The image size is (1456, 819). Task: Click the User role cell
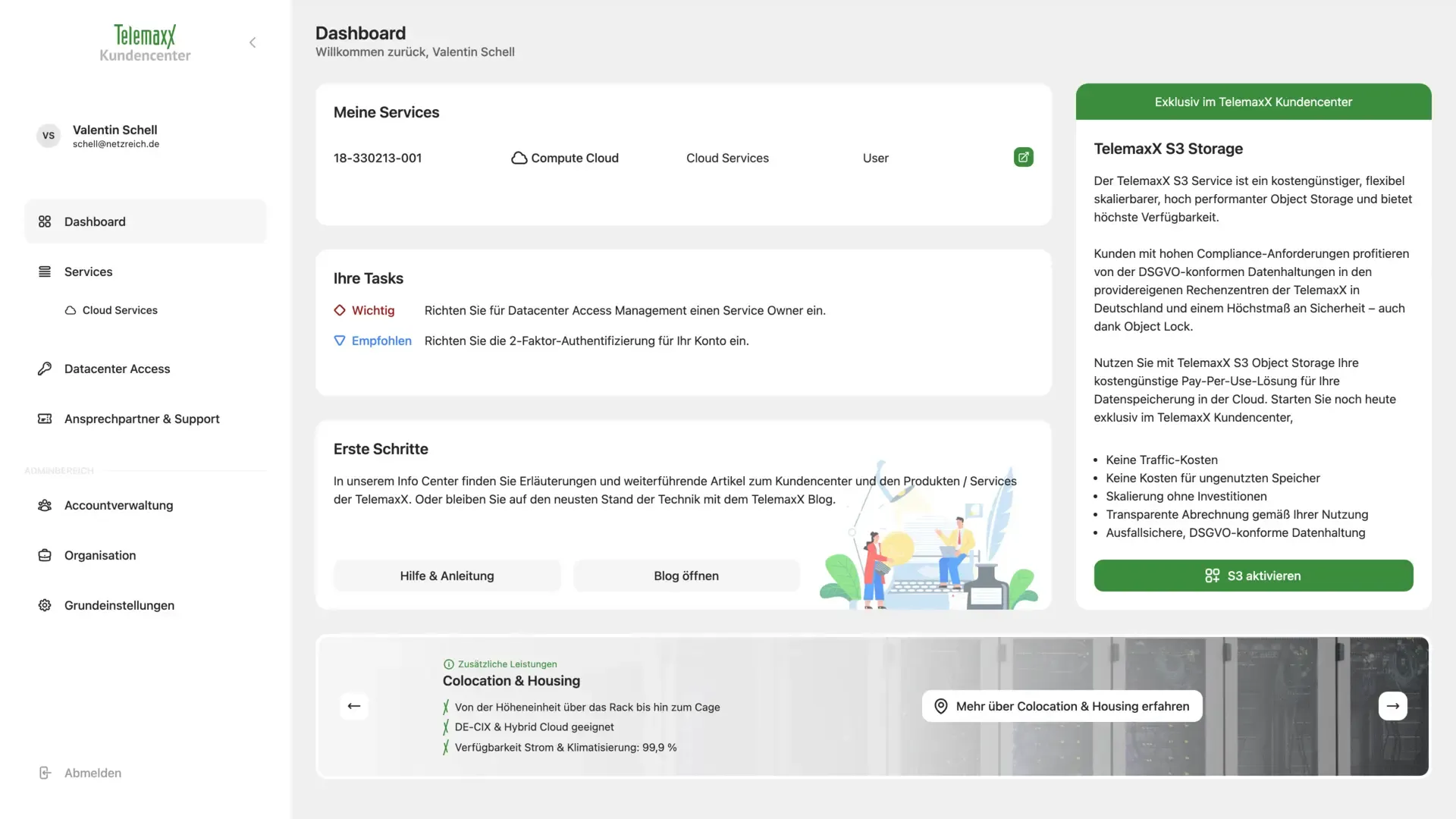pos(875,158)
